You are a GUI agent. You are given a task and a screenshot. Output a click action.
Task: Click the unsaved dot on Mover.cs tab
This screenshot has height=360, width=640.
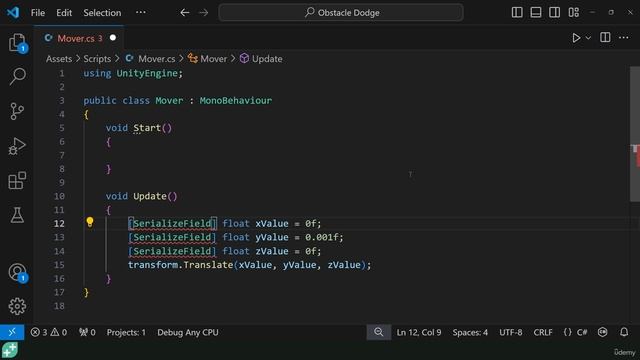point(113,38)
